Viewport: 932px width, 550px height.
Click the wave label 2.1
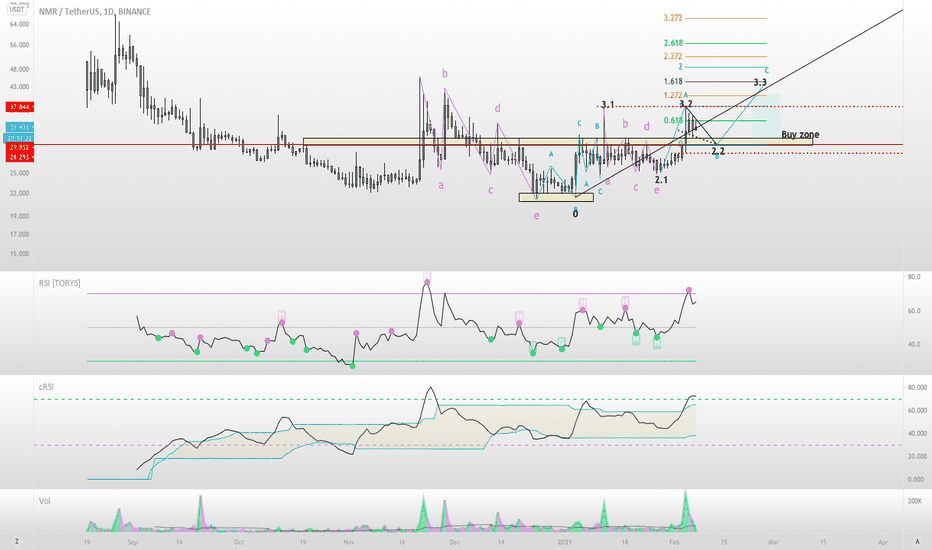(661, 180)
